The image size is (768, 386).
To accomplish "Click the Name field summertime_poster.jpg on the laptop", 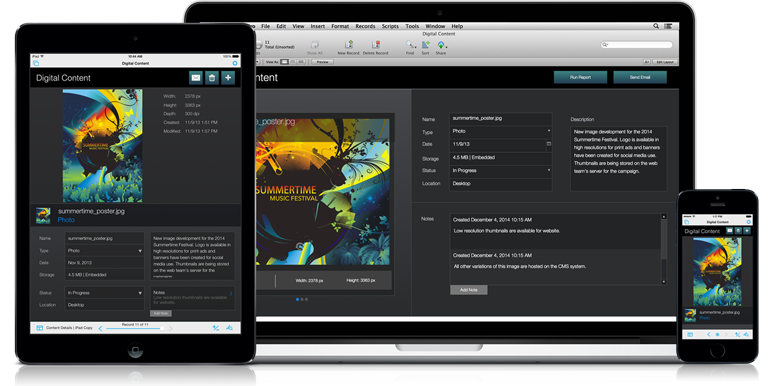I will tap(501, 119).
